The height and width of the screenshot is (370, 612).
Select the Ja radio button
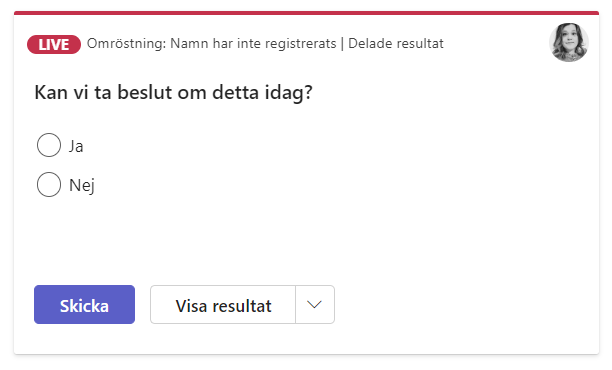point(49,145)
